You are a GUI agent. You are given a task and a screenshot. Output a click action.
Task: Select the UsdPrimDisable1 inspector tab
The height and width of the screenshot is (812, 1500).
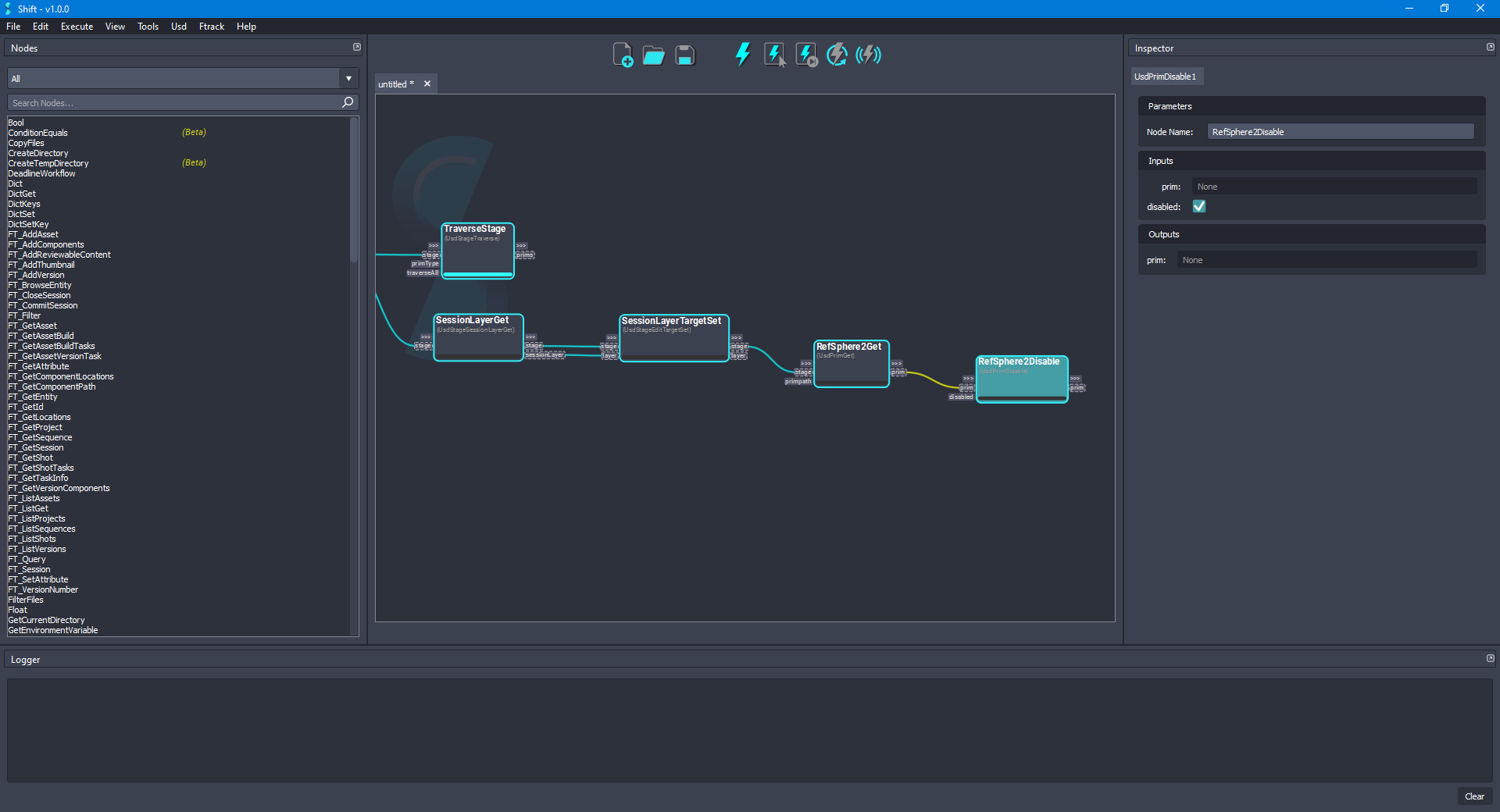pyautogui.click(x=1165, y=77)
